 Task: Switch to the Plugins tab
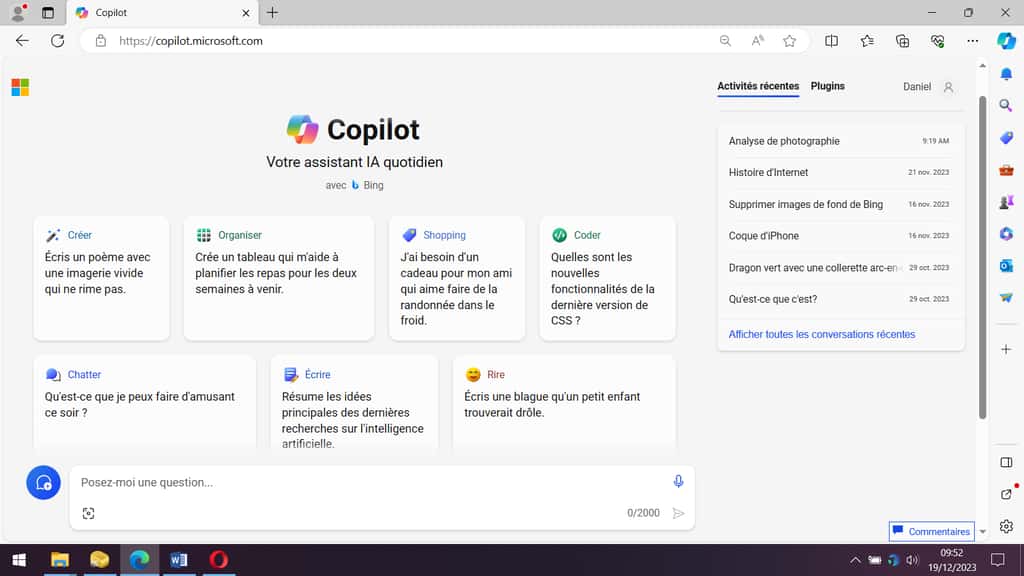(828, 86)
